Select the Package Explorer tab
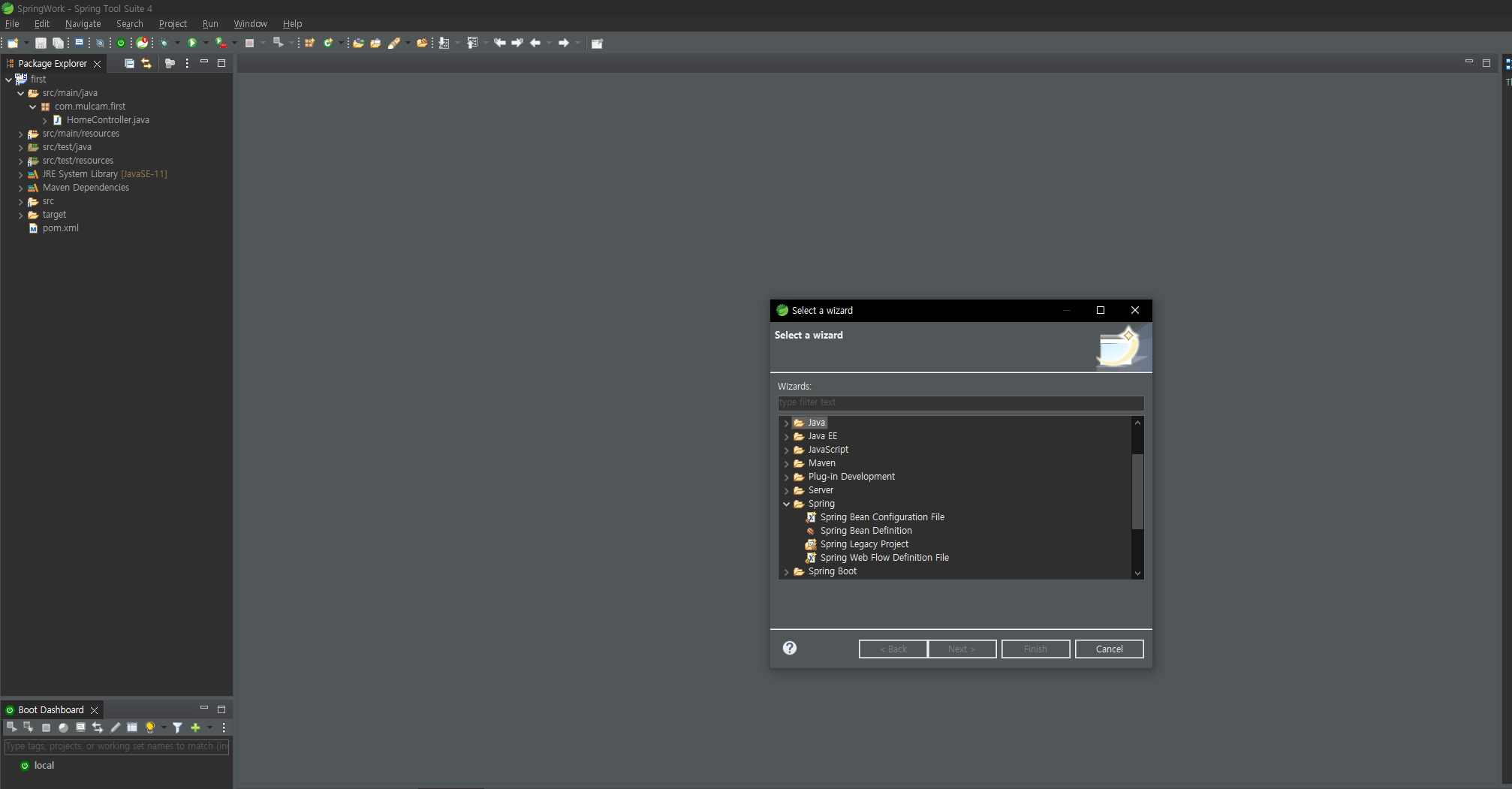The image size is (1512, 789). coord(53,63)
